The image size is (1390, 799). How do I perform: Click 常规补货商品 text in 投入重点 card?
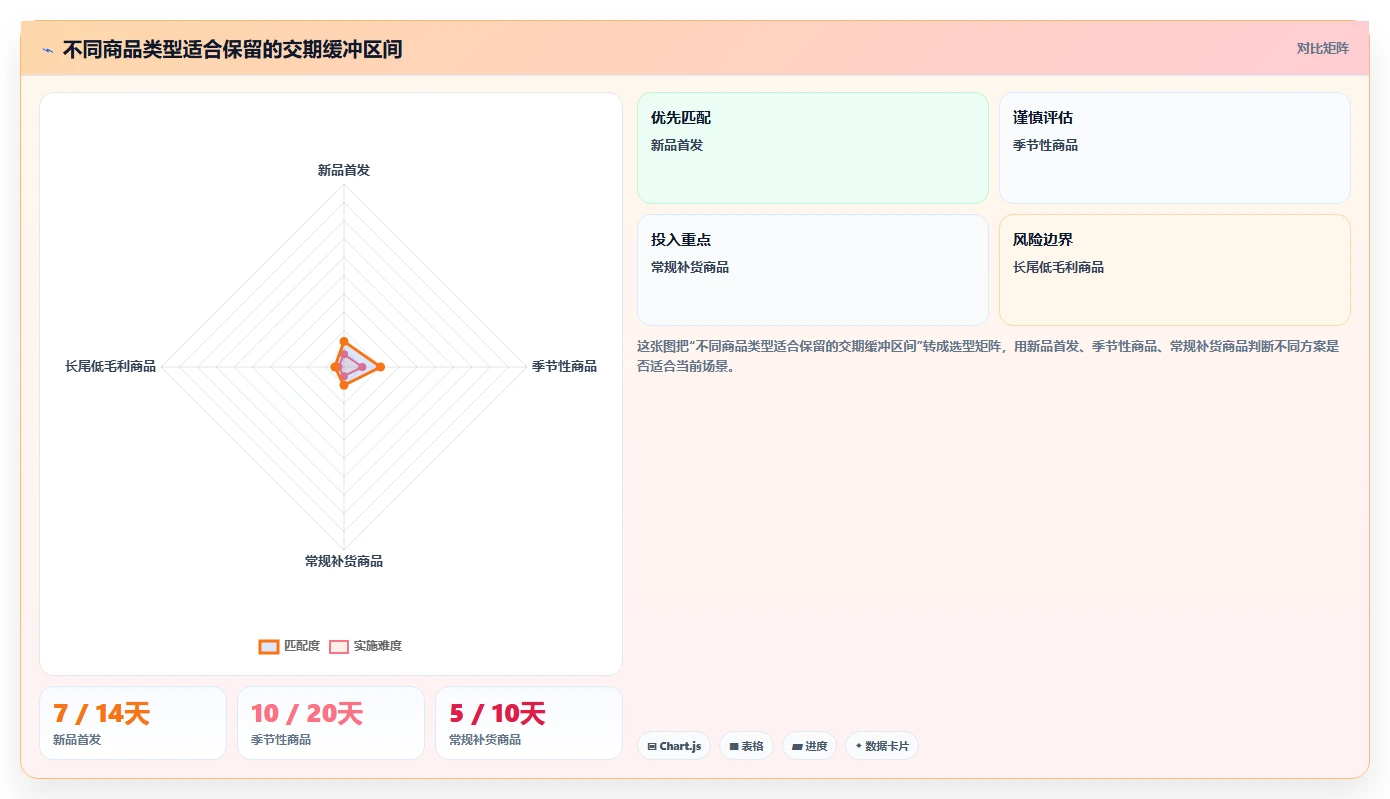[690, 267]
